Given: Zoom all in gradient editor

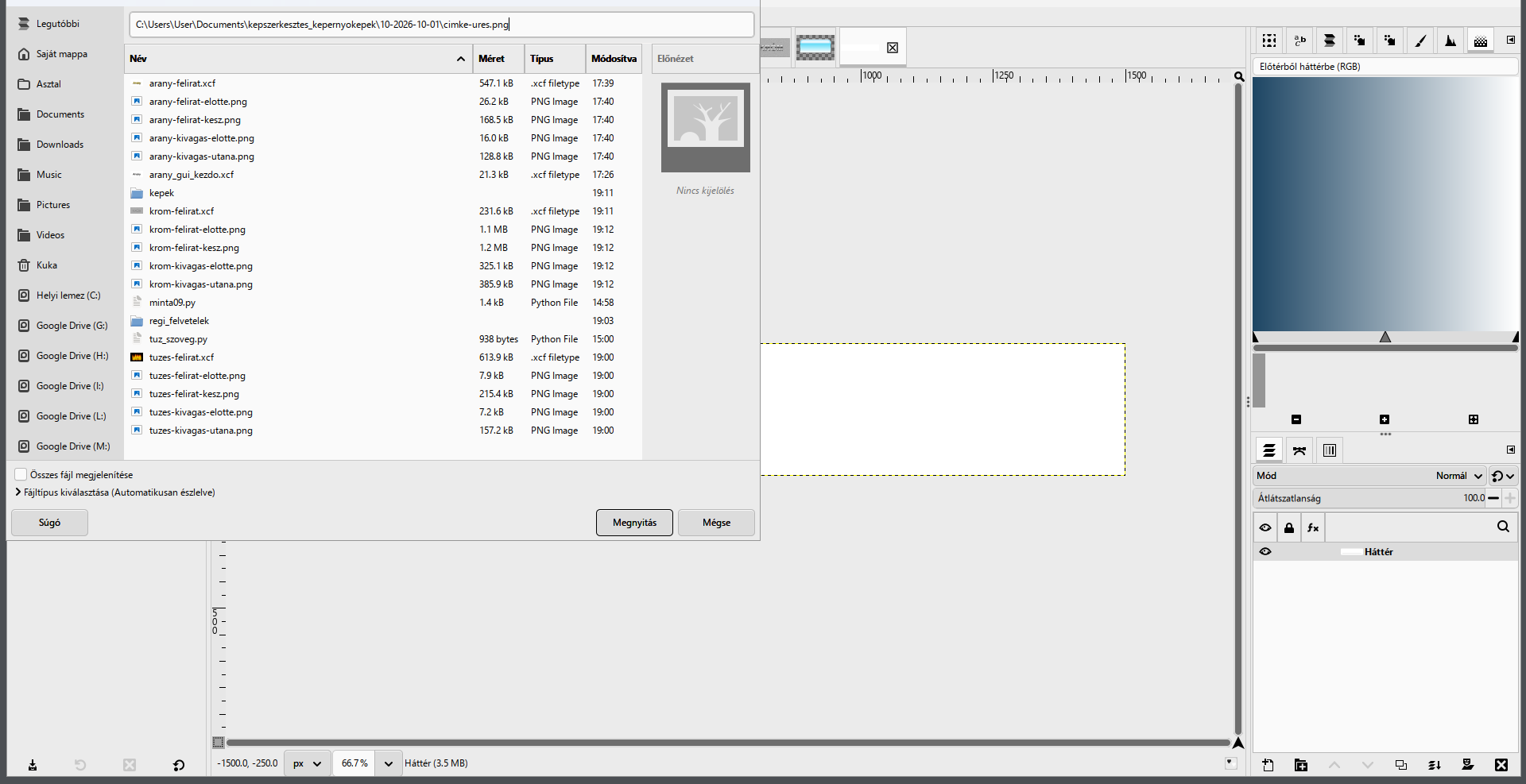Looking at the screenshot, I should [x=1474, y=419].
